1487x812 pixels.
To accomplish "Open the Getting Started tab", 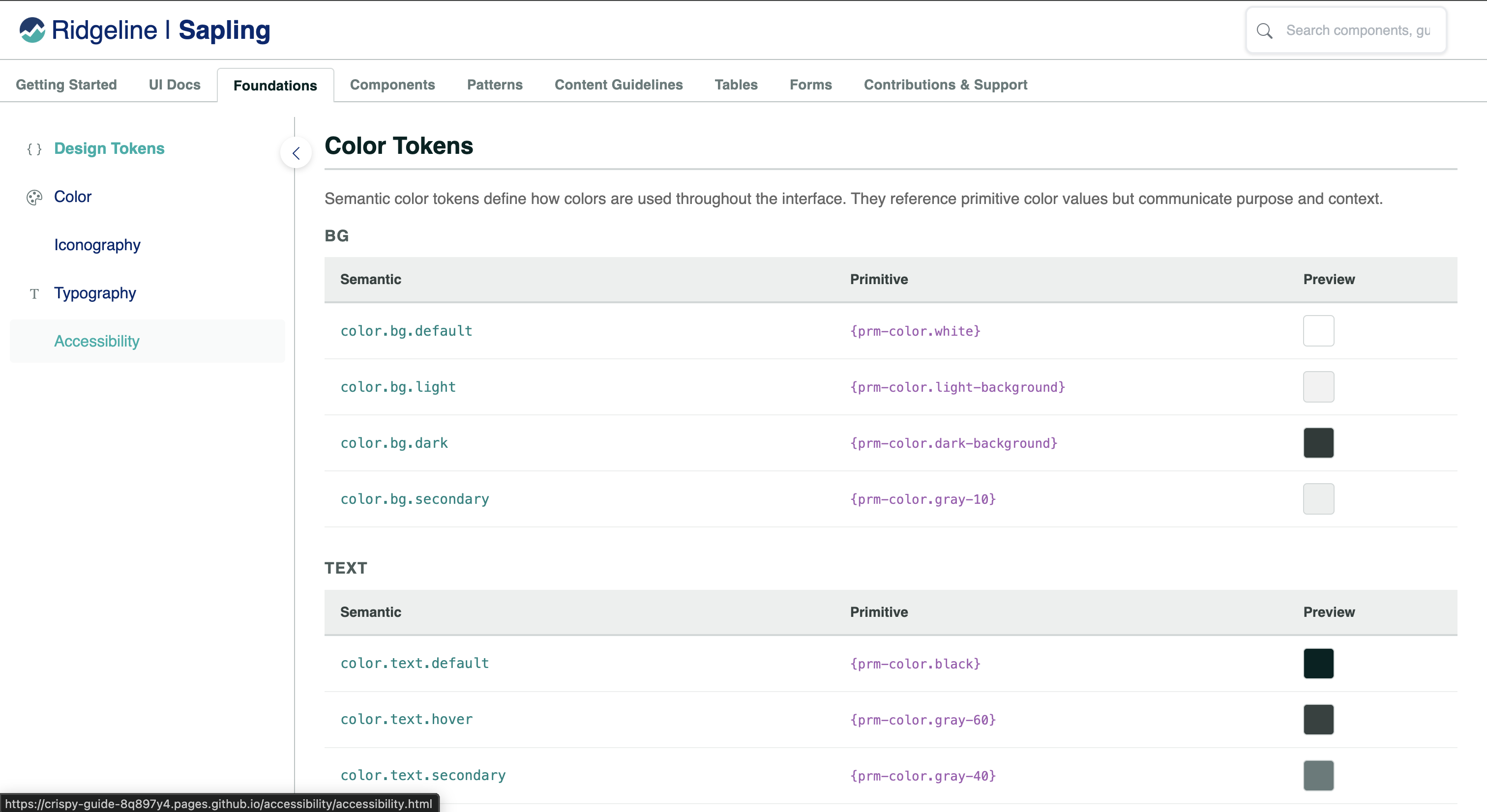I will 66,85.
